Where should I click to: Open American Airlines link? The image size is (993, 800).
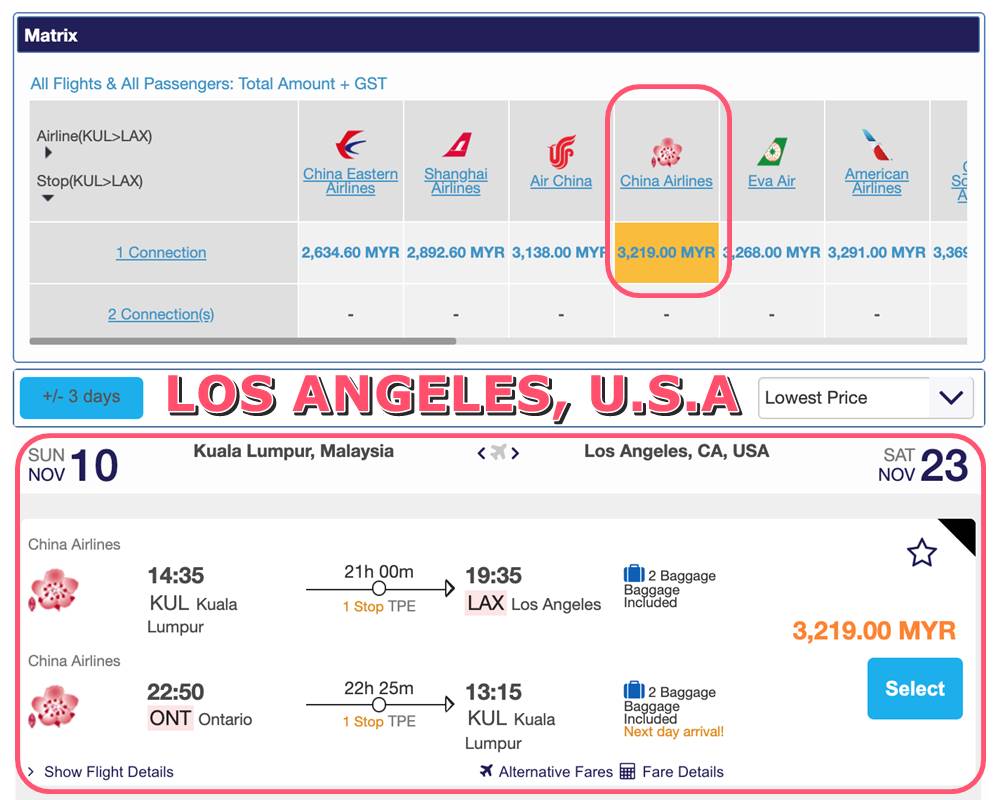click(x=876, y=181)
